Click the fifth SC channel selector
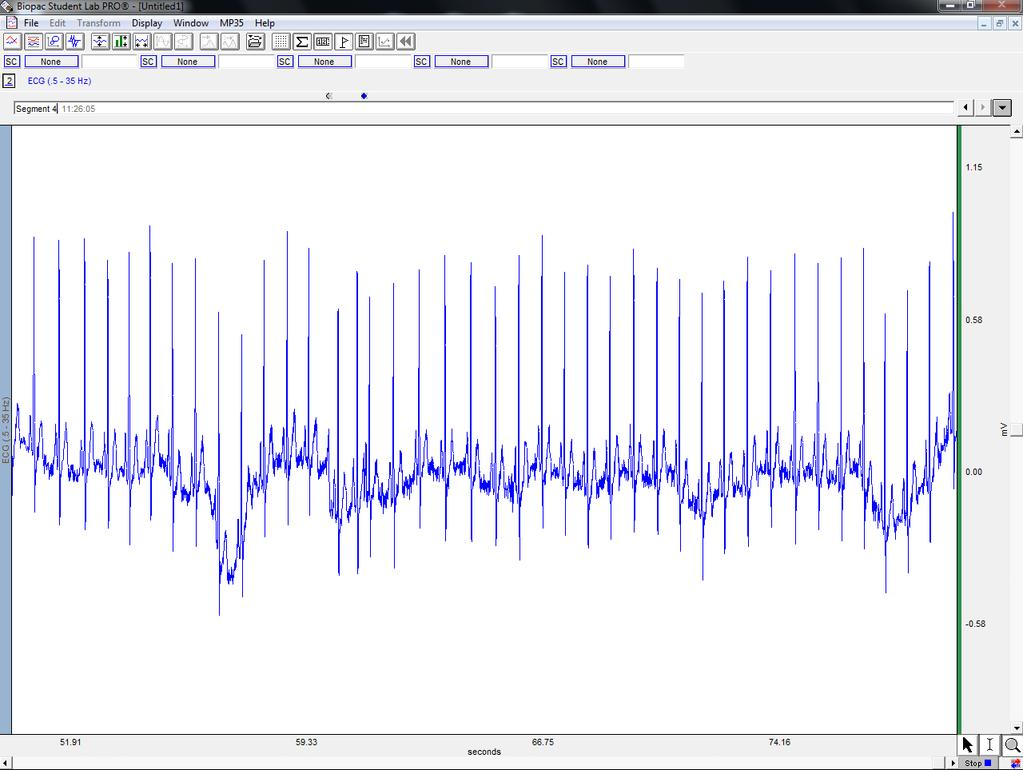The image size is (1023, 770). (558, 61)
